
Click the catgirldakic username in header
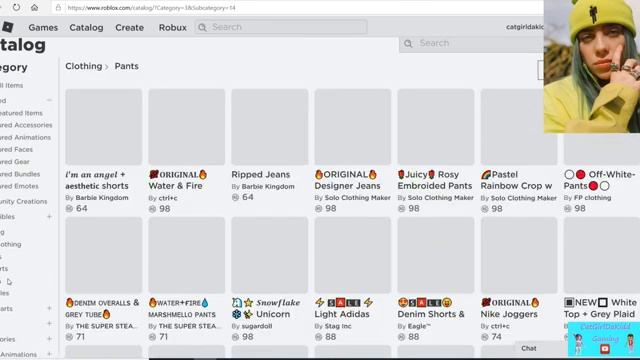point(525,27)
